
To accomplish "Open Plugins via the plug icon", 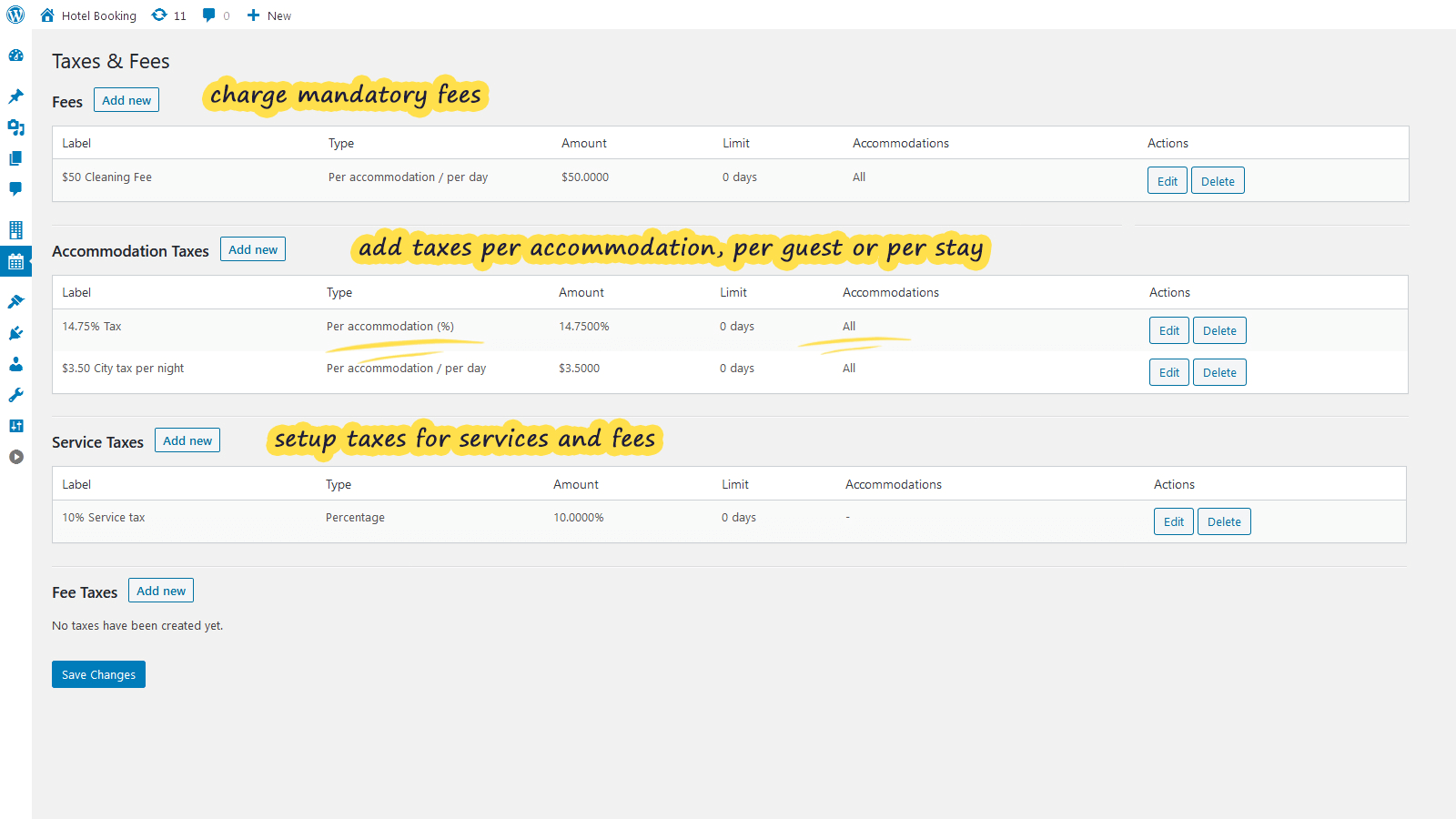I will 15,333.
